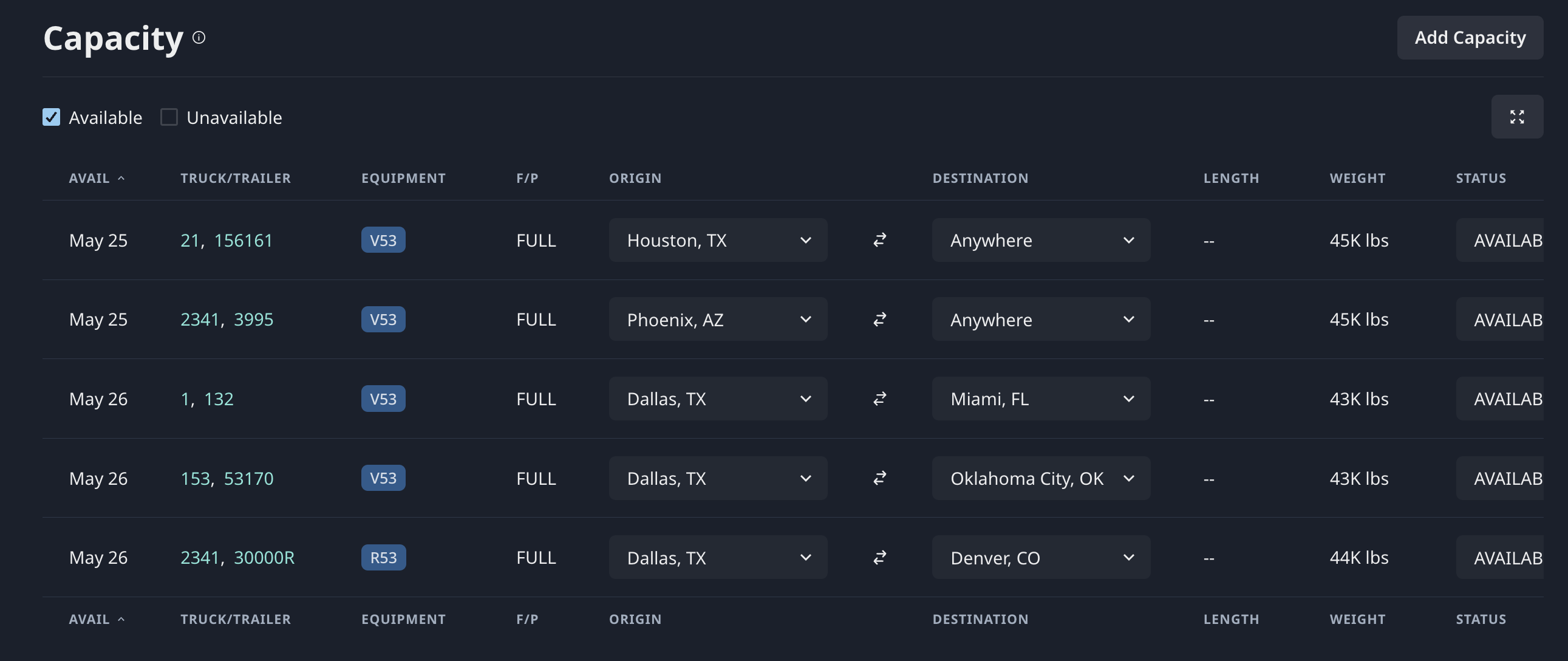The width and height of the screenshot is (1568, 661).
Task: Click the R53 equipment badge
Action: [x=383, y=558]
